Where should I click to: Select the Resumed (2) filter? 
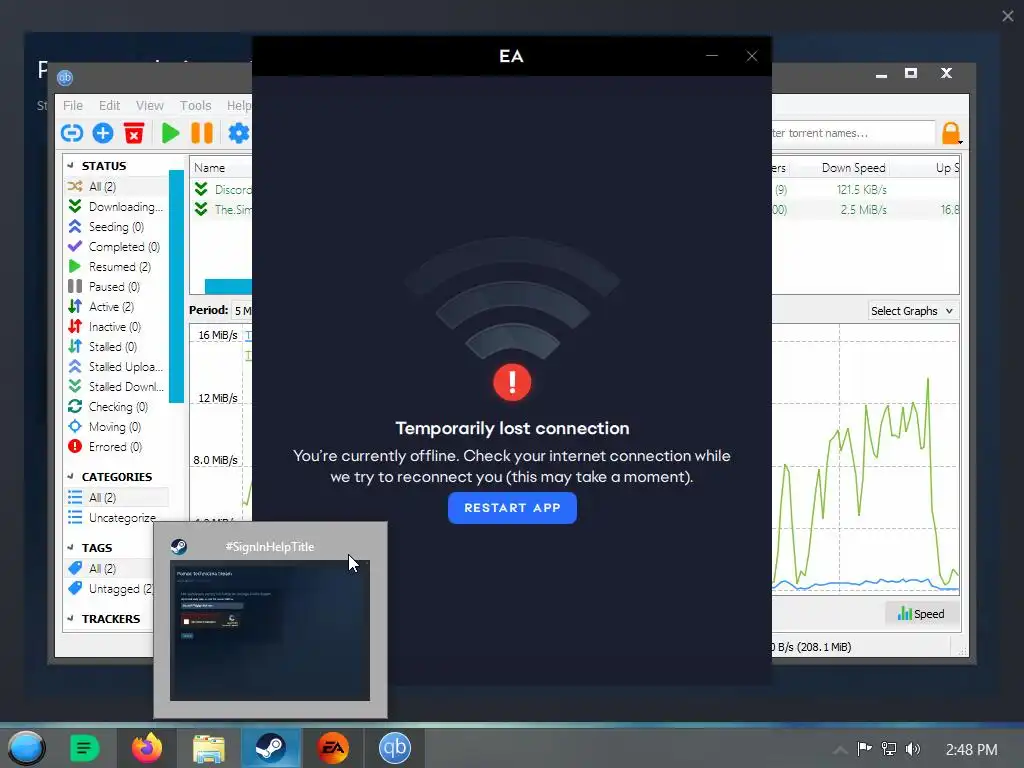pyautogui.click(x=116, y=266)
